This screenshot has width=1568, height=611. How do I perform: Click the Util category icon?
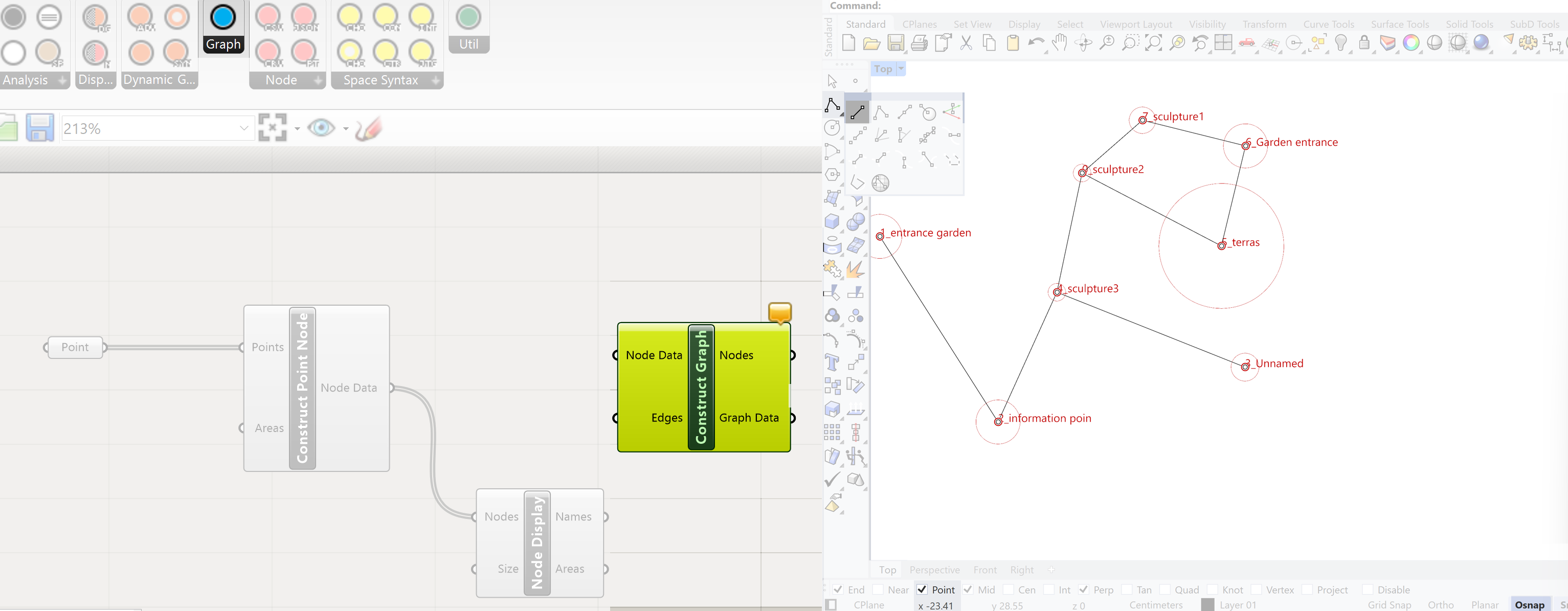click(x=468, y=18)
